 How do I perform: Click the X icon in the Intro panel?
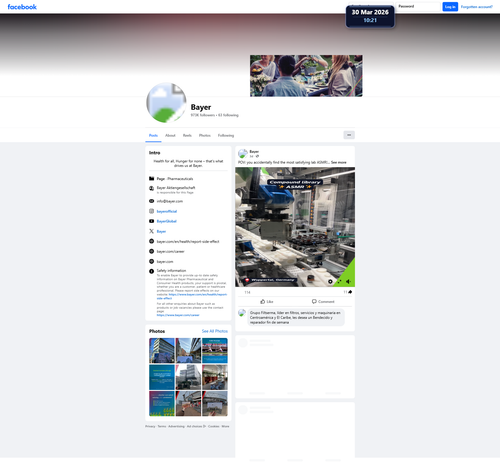(151, 231)
